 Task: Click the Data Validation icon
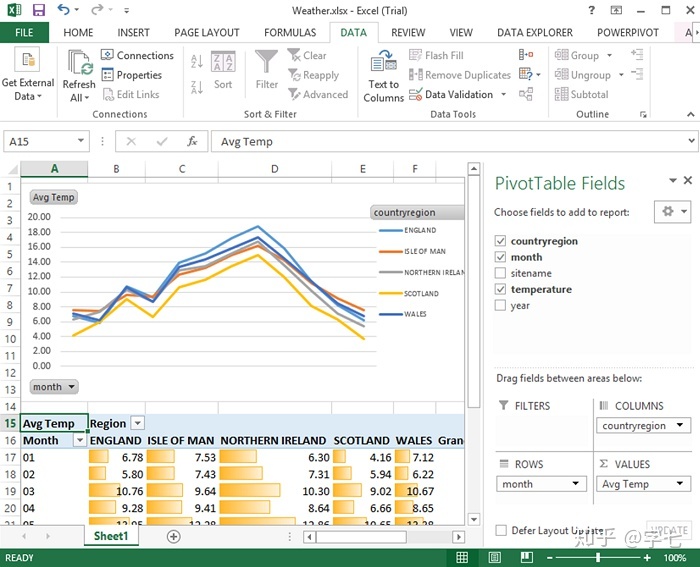(x=416, y=94)
